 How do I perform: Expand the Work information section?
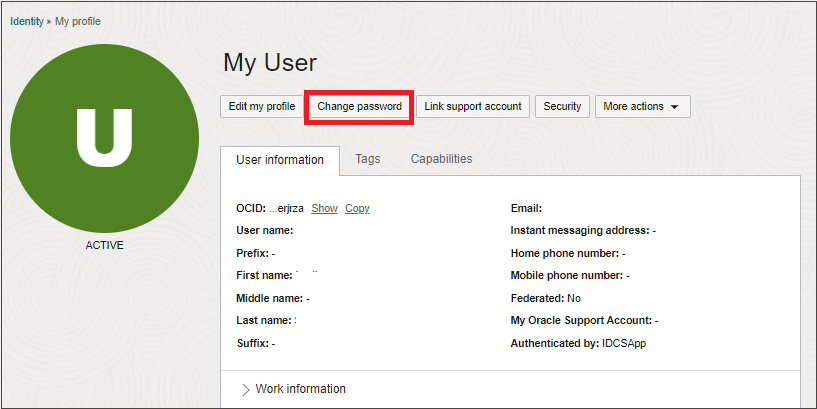tap(300, 389)
